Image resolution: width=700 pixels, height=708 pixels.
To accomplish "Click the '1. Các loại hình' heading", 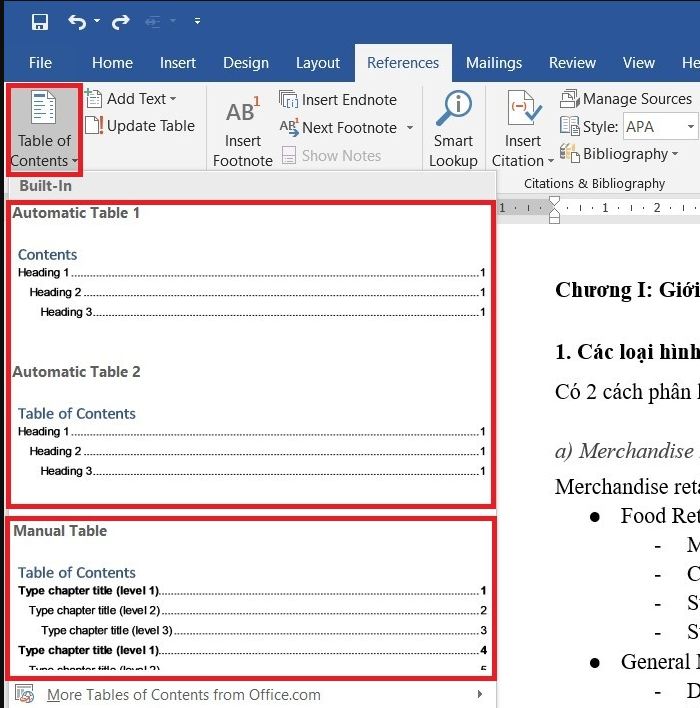I will (627, 352).
